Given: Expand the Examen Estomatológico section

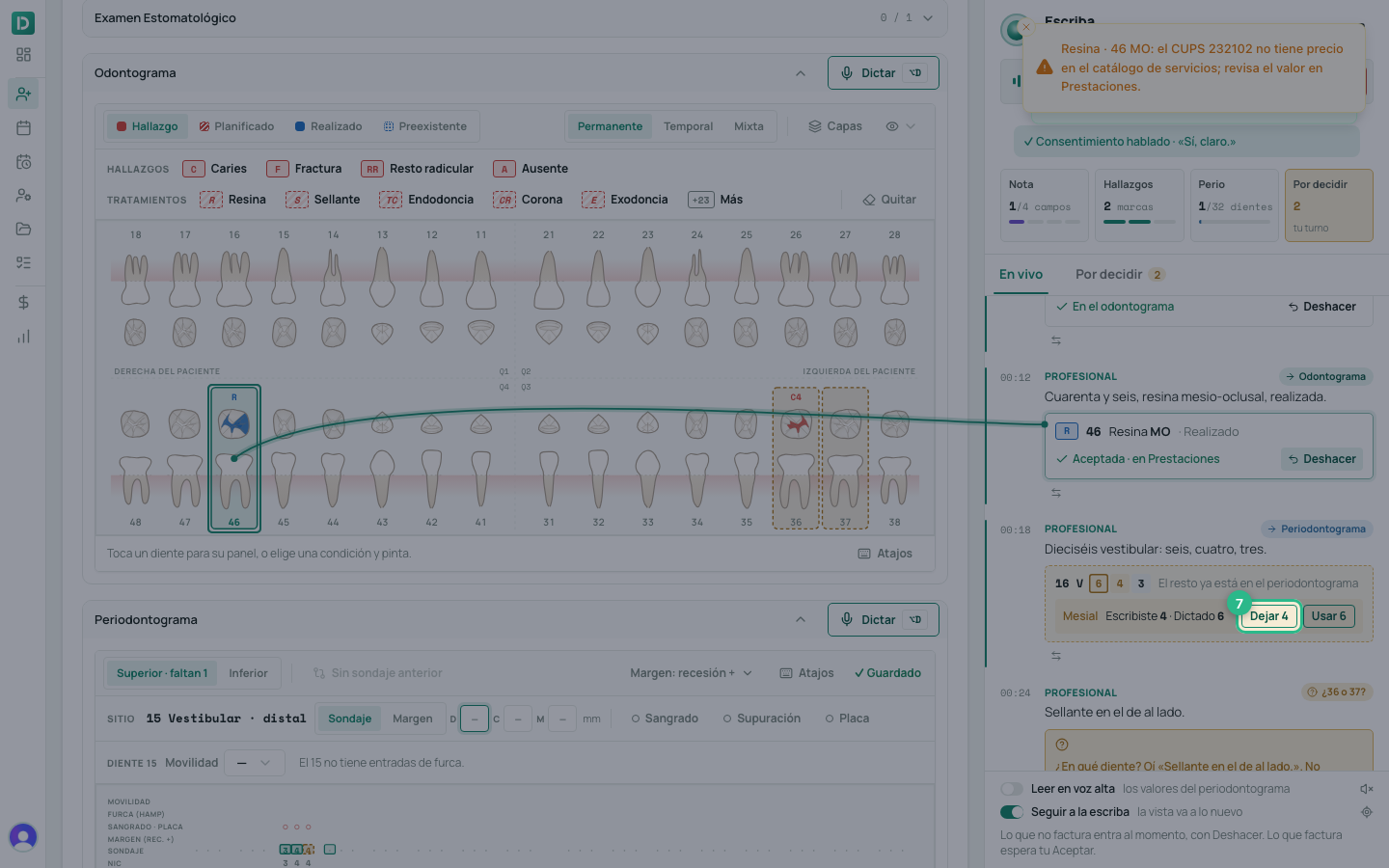Looking at the screenshot, I should coord(928,18).
